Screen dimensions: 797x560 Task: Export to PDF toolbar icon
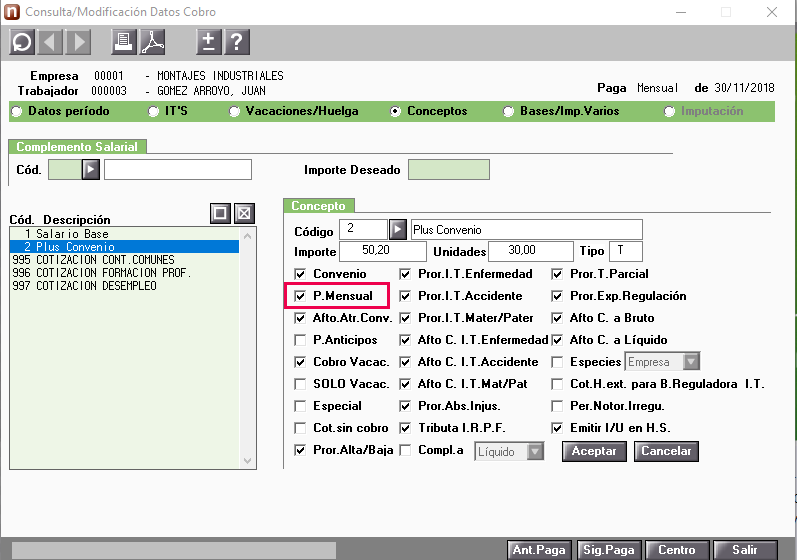(152, 42)
